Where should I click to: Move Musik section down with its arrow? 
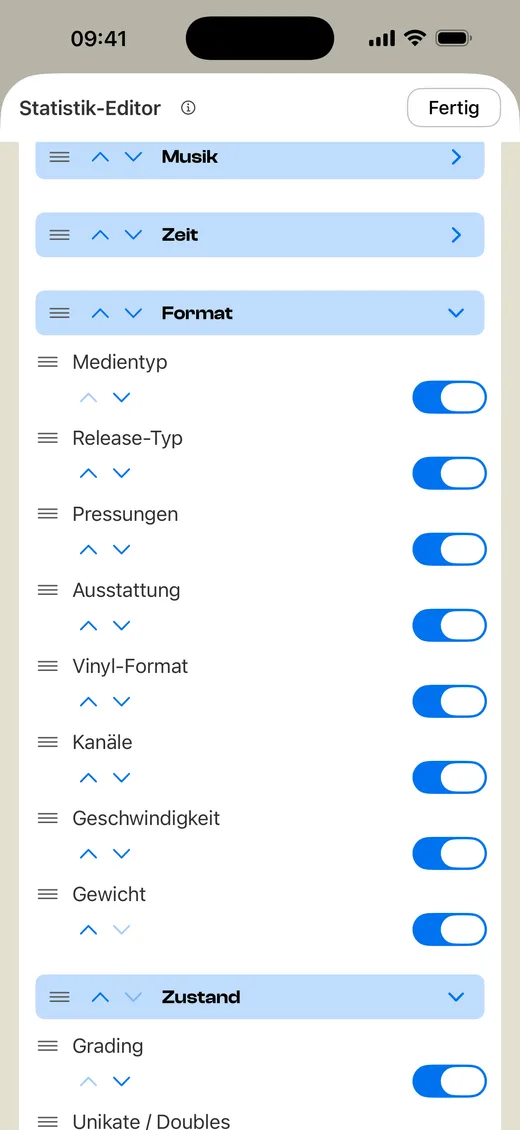click(x=133, y=156)
